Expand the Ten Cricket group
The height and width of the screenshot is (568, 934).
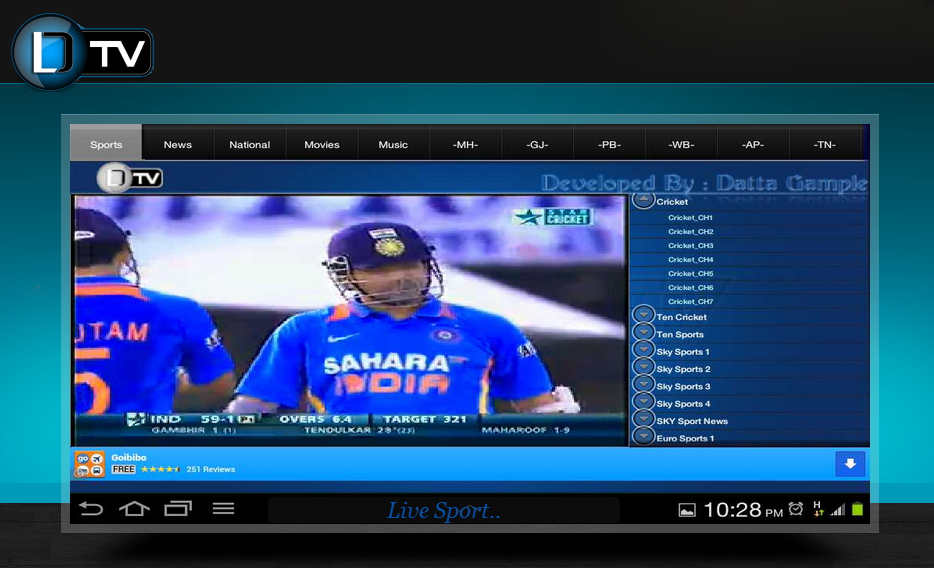point(643,315)
